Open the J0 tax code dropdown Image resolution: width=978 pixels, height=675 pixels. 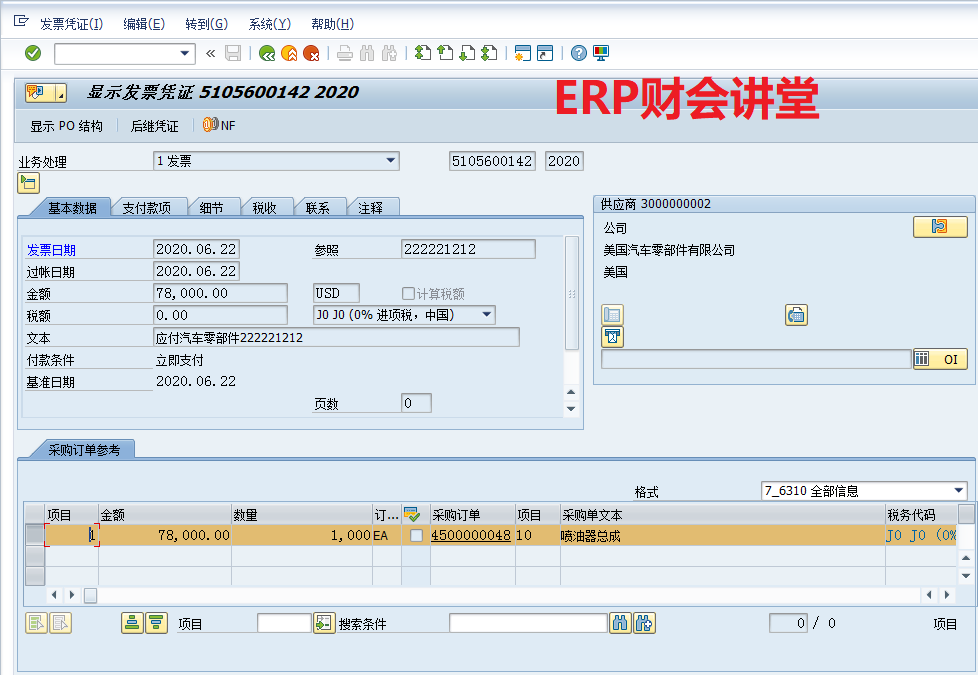point(487,315)
